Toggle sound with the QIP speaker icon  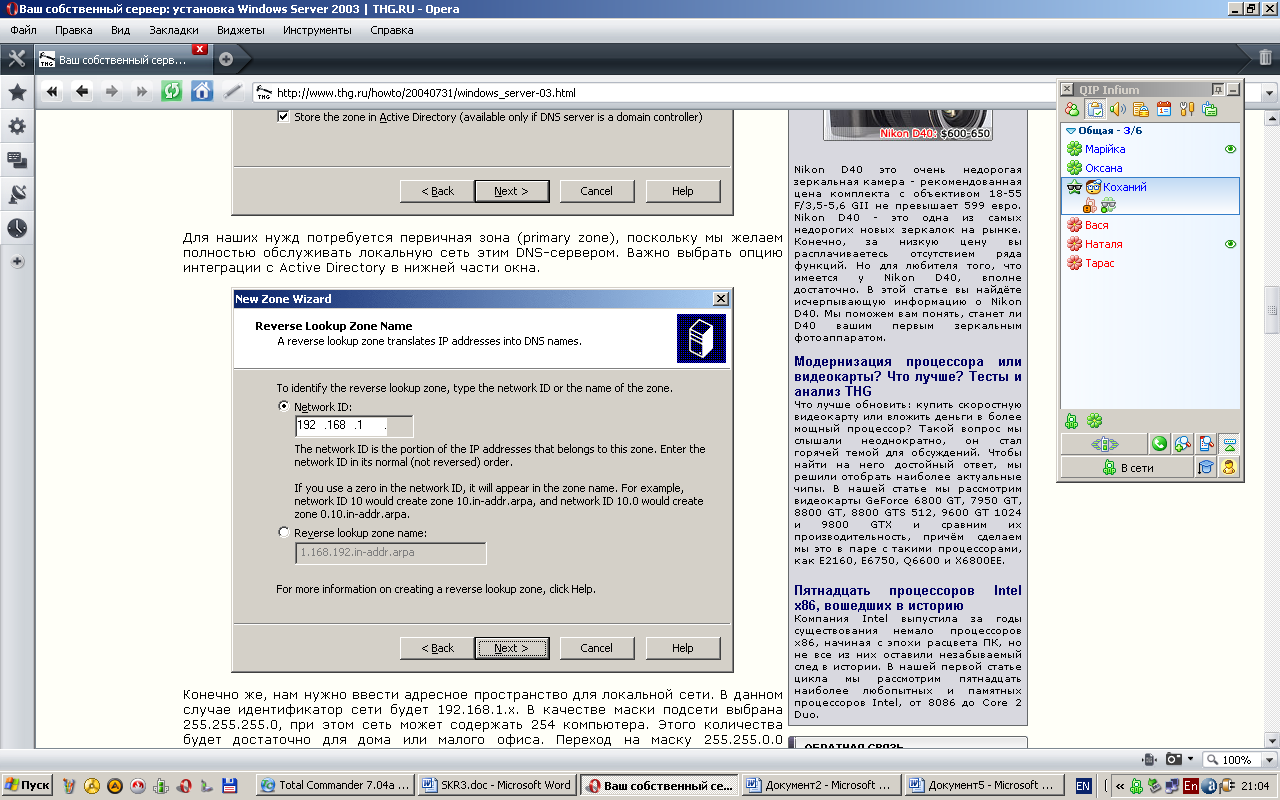pyautogui.click(x=1118, y=109)
